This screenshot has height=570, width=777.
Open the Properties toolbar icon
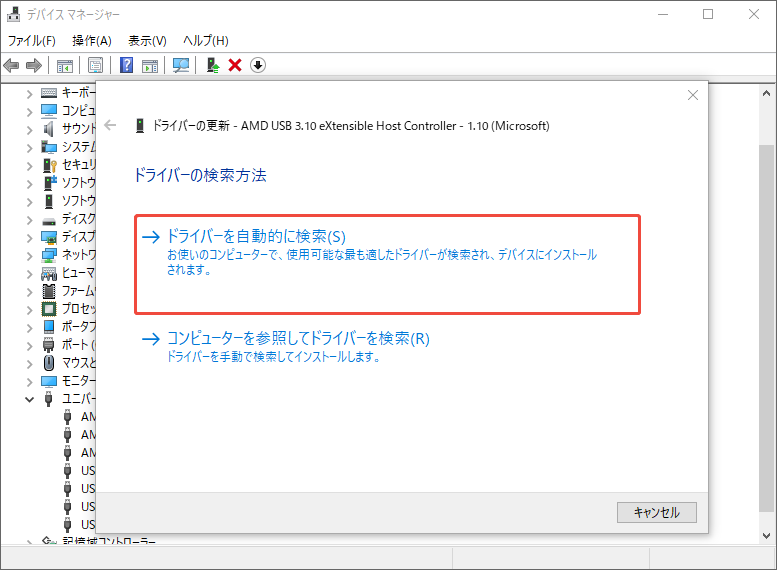coord(95,65)
